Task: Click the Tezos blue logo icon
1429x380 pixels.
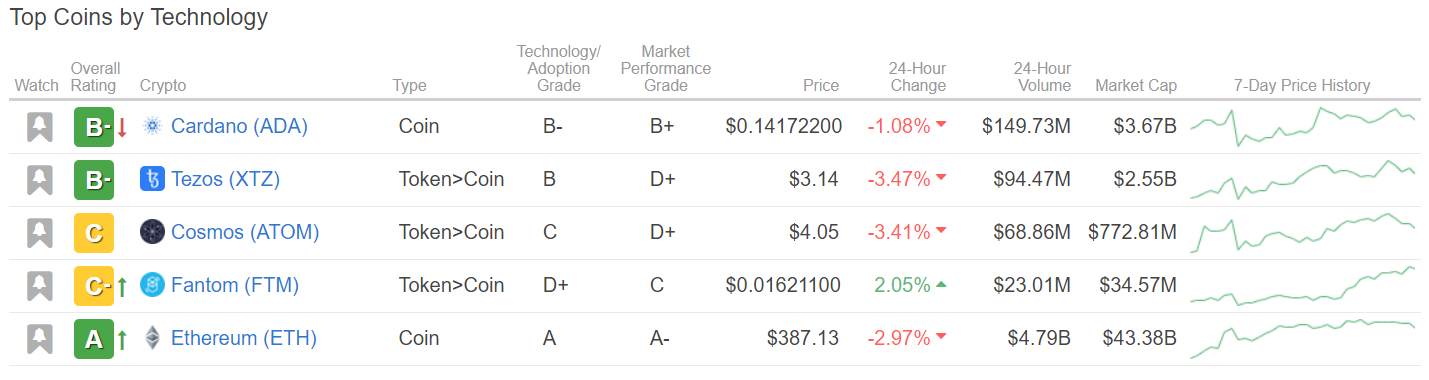Action: click(x=152, y=179)
